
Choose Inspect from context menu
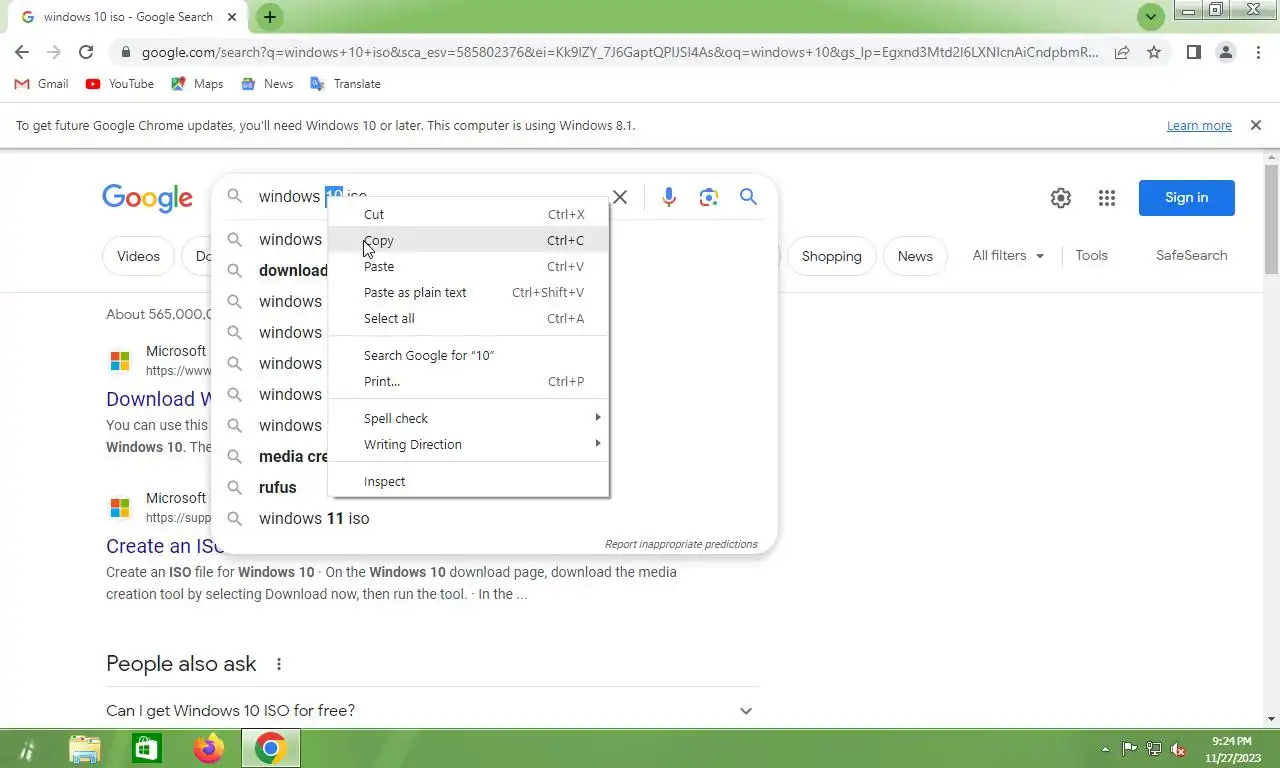click(468, 481)
